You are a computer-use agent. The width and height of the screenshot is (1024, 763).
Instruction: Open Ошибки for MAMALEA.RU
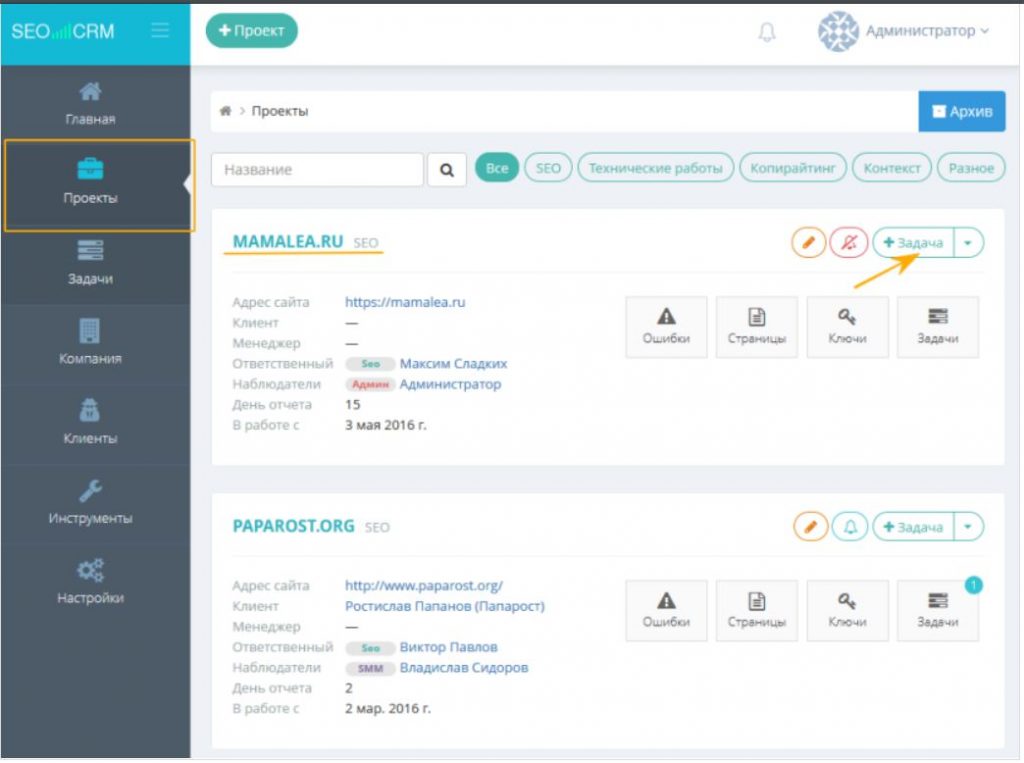(666, 327)
